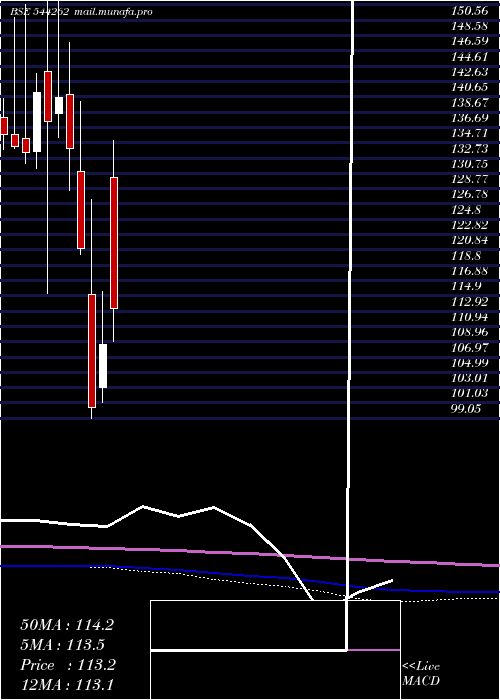Click the tall white candle body spanning 132 to 140
The width and height of the screenshot is (500, 700).
(x=37, y=122)
